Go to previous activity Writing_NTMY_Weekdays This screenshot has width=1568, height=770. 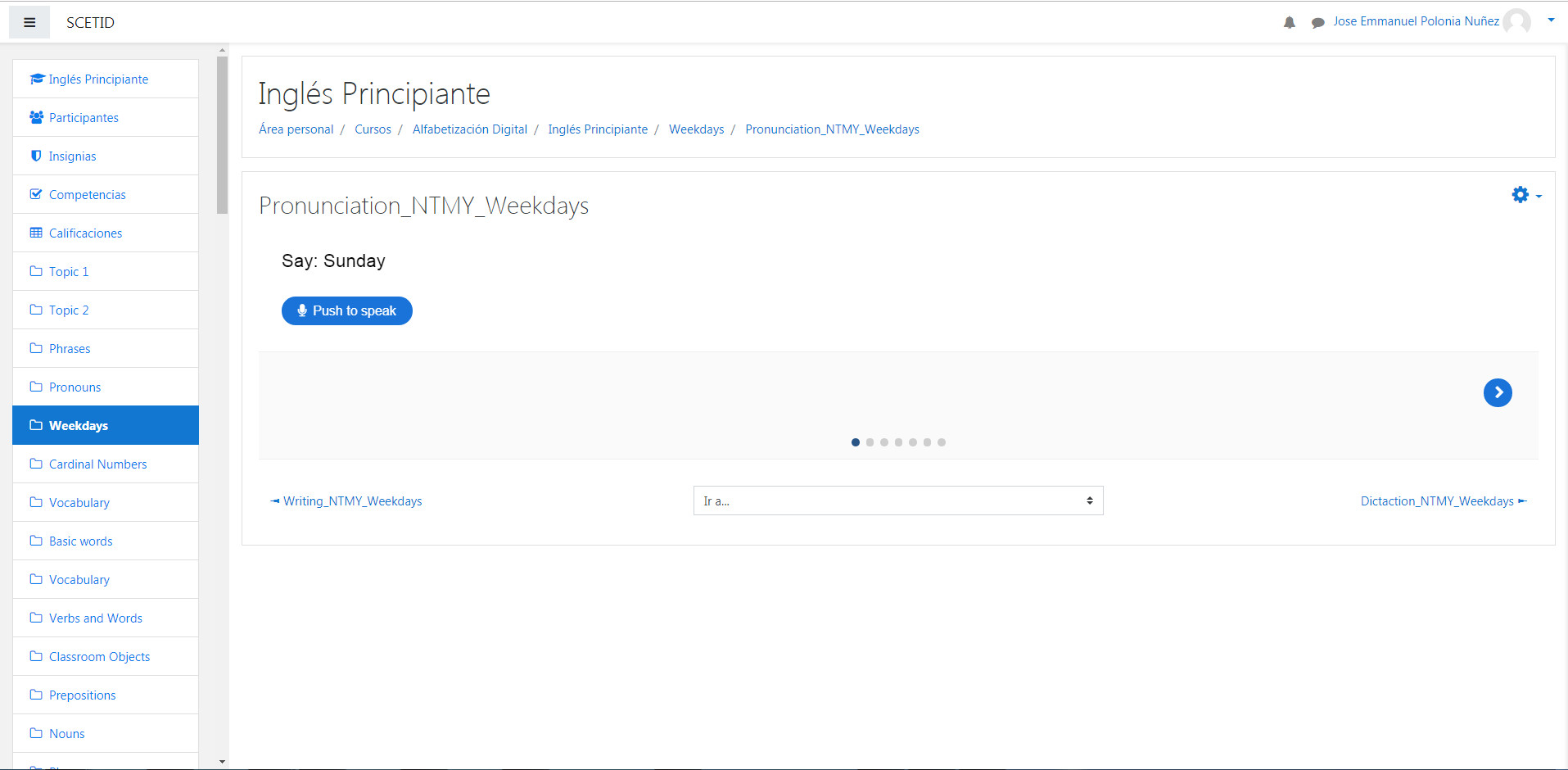coord(352,501)
